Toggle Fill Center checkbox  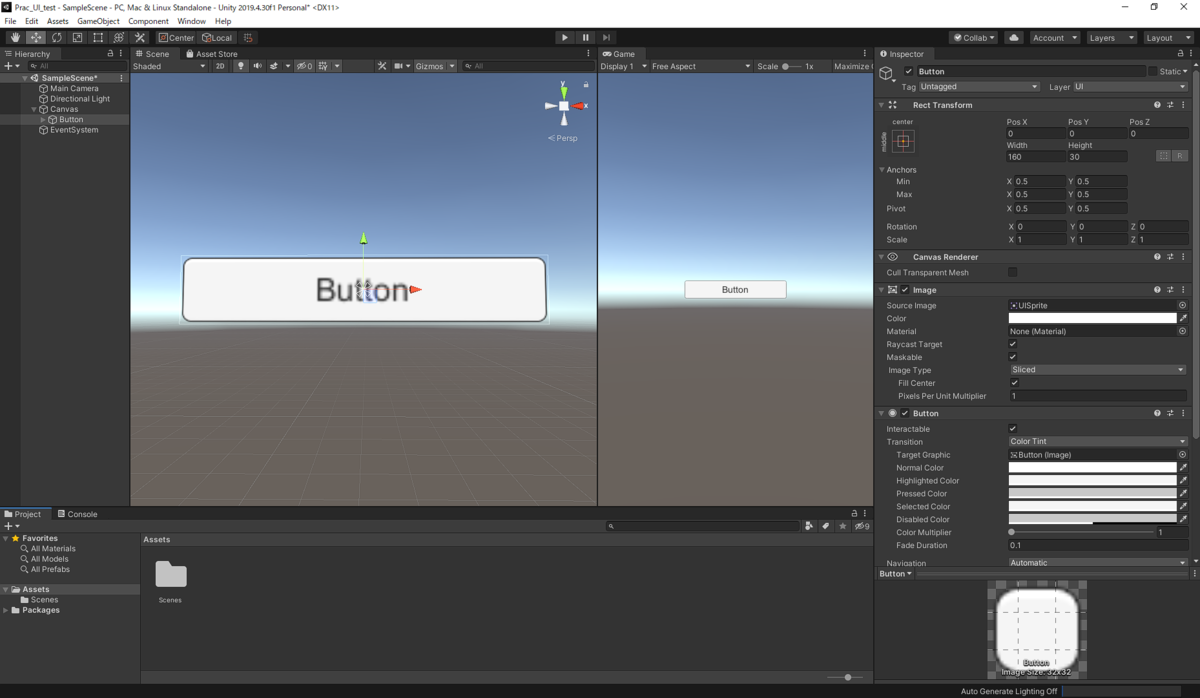click(1013, 383)
